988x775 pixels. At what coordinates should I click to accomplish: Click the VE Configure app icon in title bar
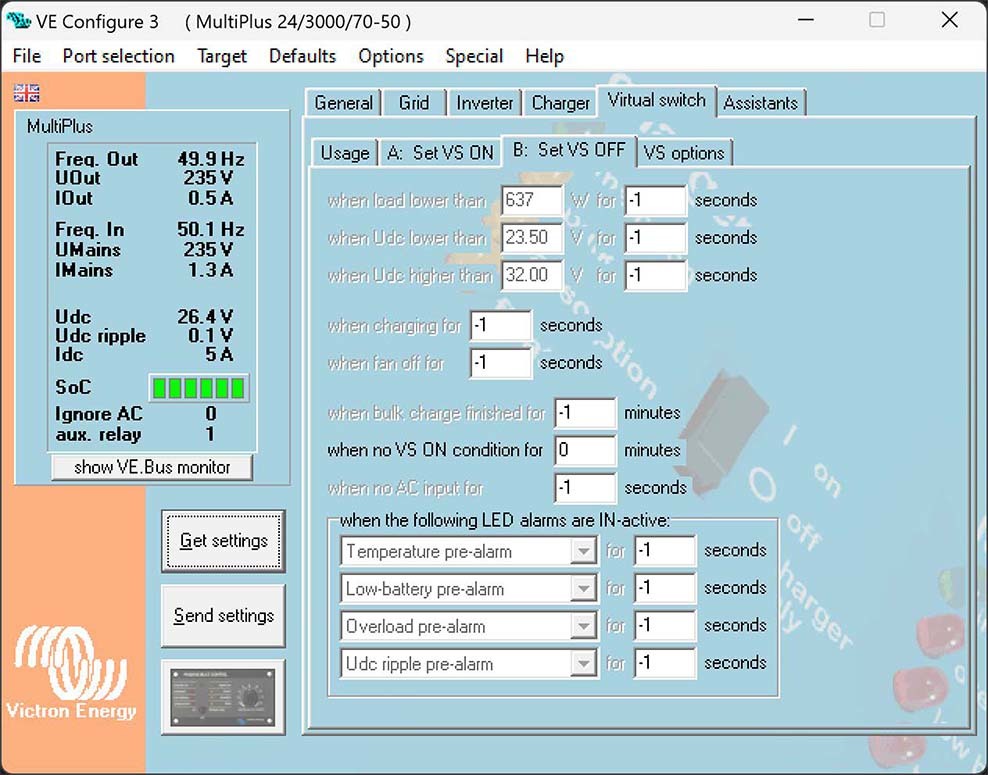pos(18,21)
